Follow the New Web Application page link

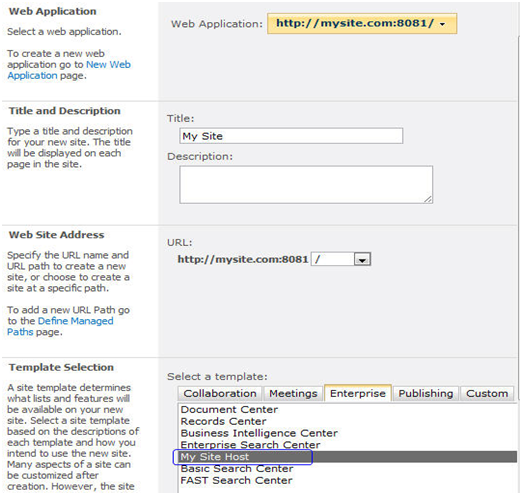tap(69, 70)
